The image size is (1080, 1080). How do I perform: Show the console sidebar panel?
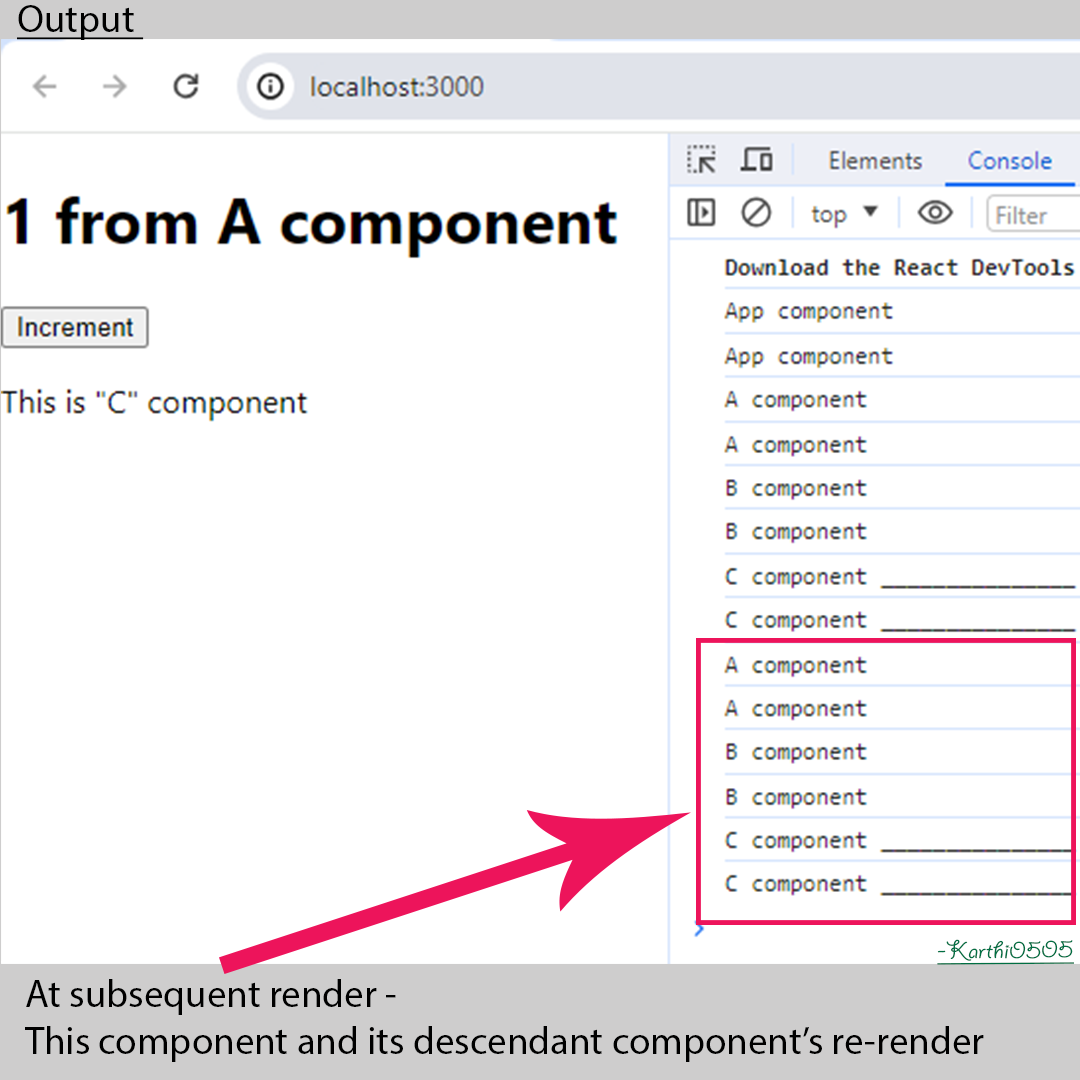click(x=701, y=213)
